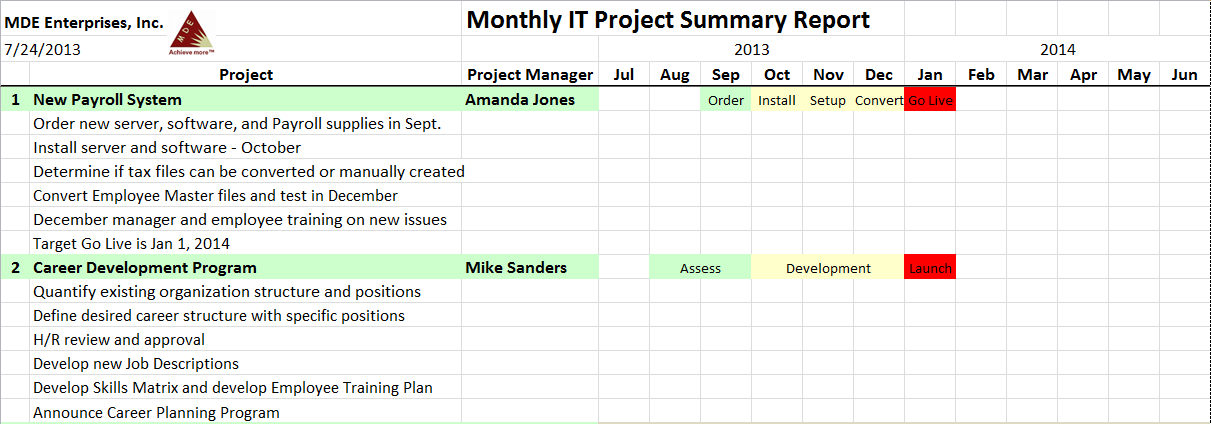Click the Jul month header
Image resolution: width=1211 pixels, height=424 pixels.
tap(624, 75)
